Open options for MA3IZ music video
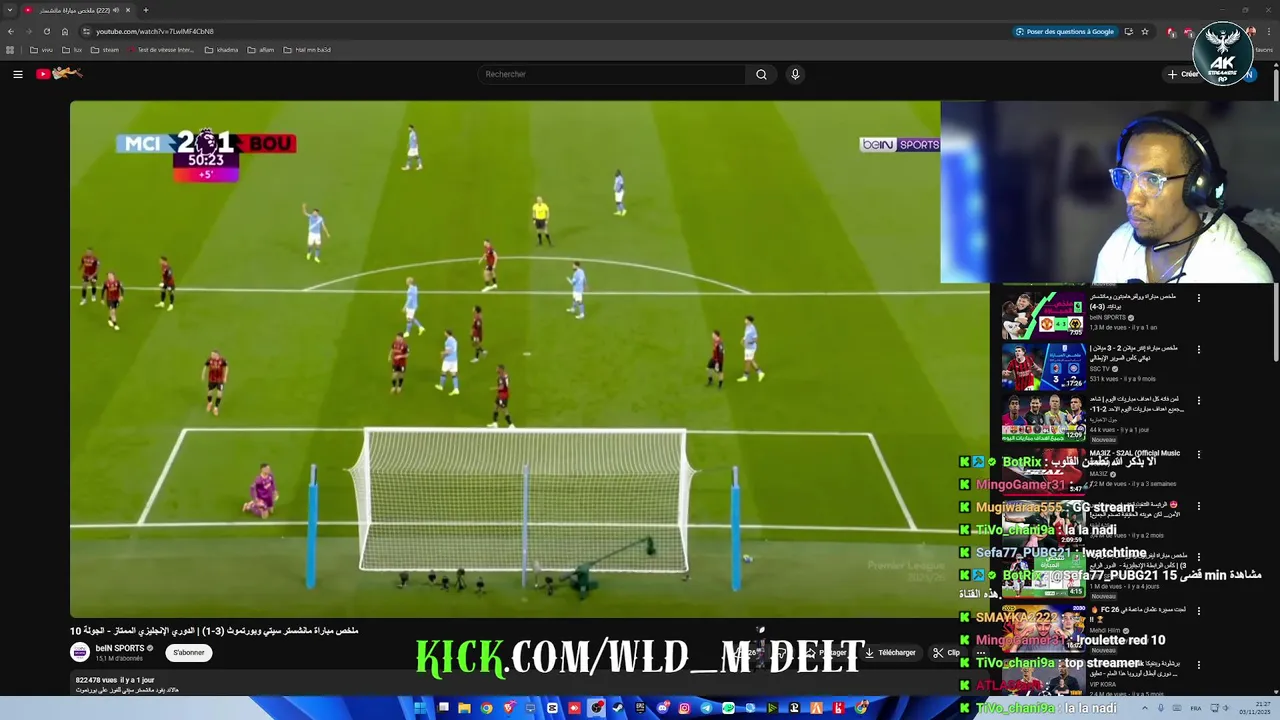Viewport: 1280px width, 720px height. [1198, 453]
